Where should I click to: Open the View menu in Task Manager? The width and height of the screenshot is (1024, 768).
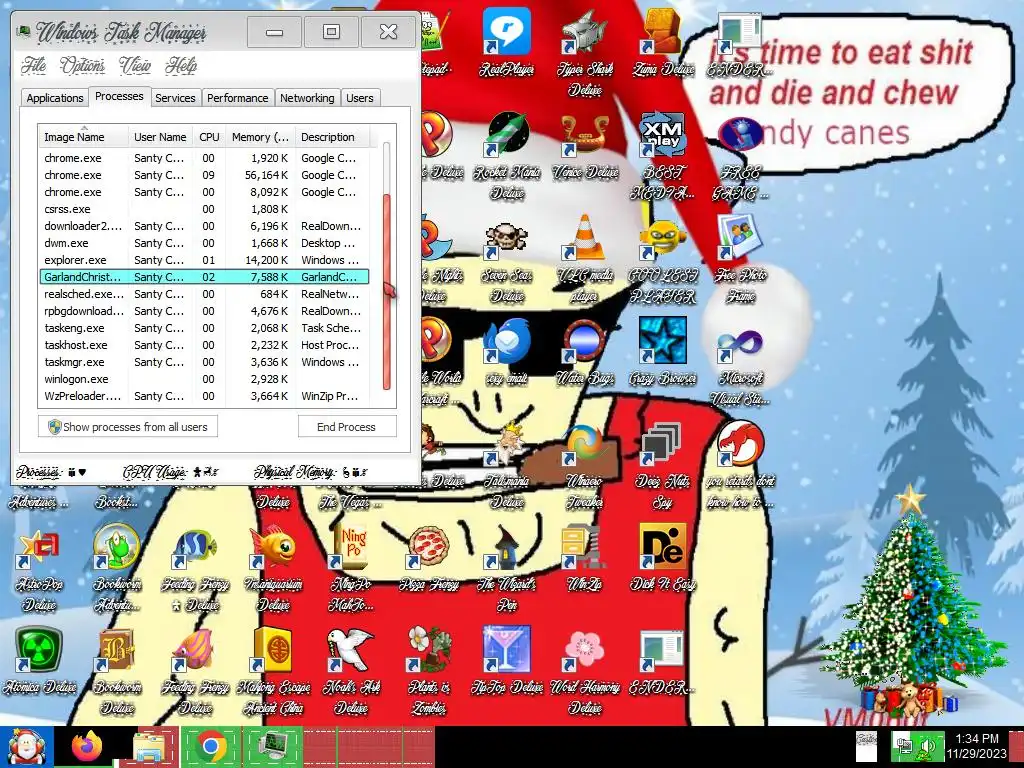[135, 65]
